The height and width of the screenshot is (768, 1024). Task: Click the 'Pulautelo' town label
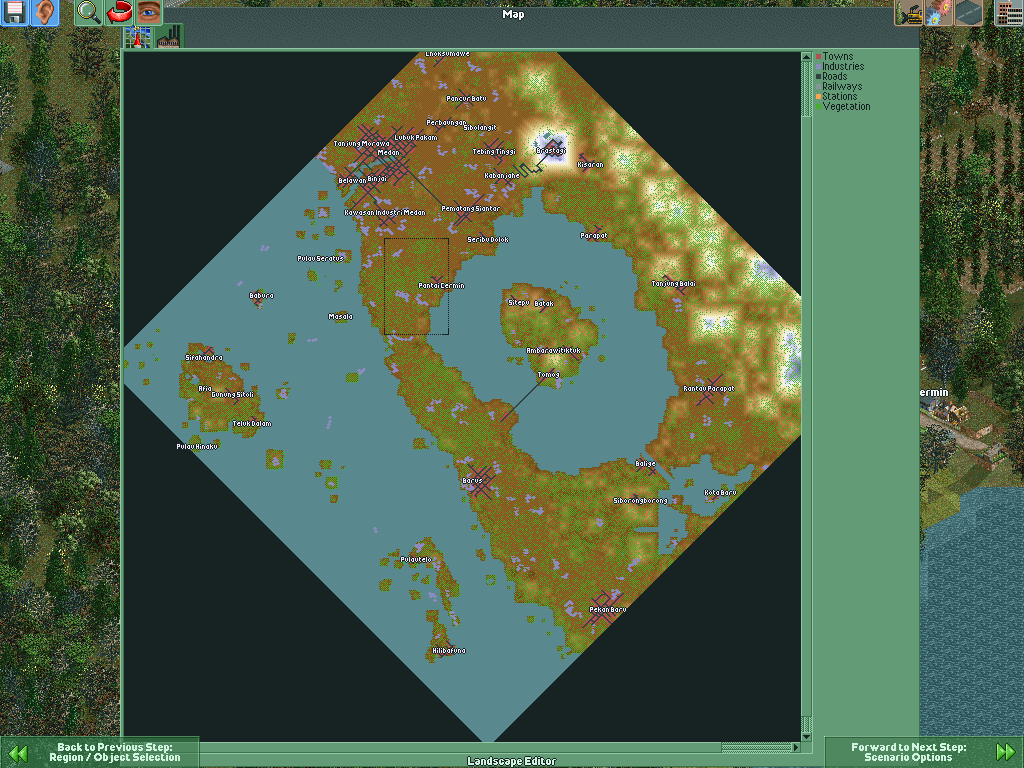pos(416,559)
